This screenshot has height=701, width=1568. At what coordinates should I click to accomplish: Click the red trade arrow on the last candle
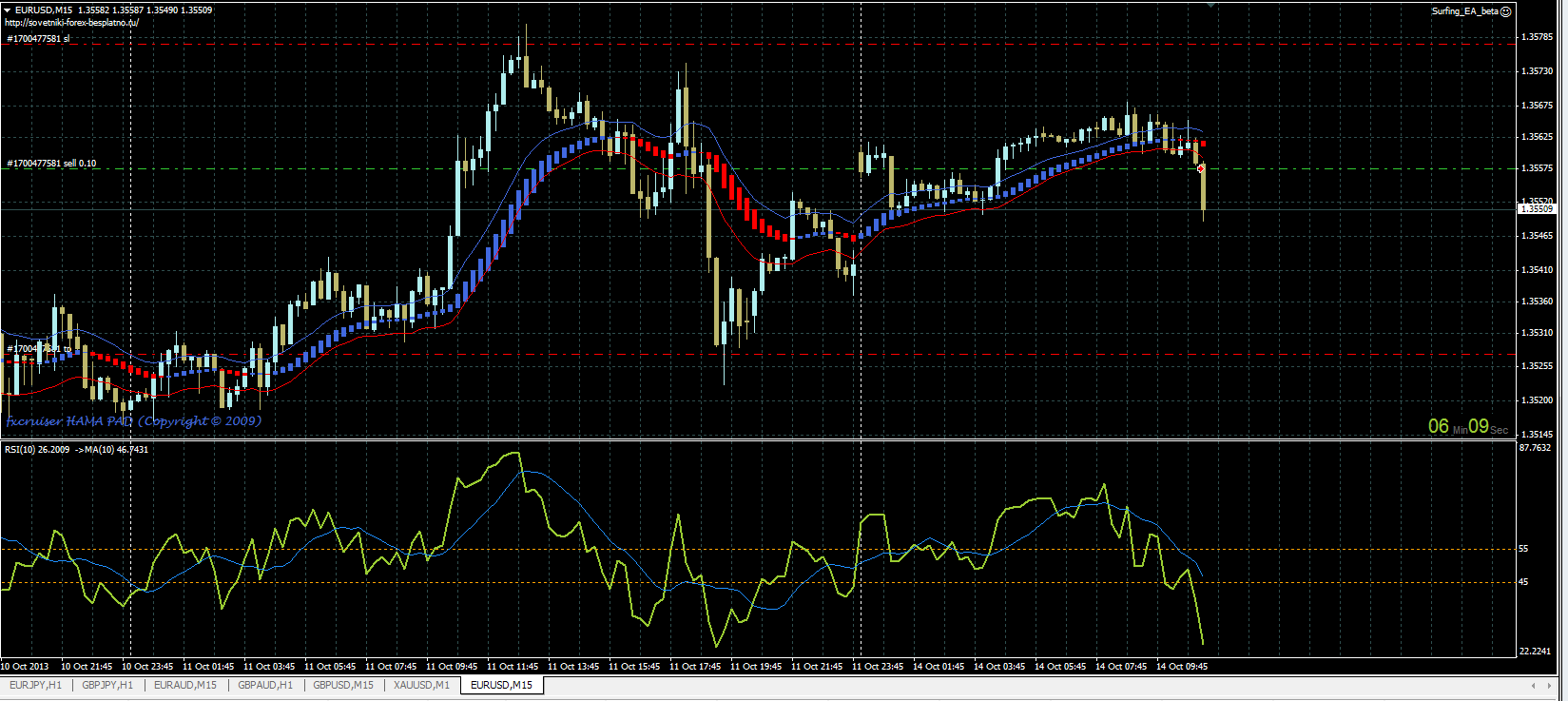pos(1201,168)
